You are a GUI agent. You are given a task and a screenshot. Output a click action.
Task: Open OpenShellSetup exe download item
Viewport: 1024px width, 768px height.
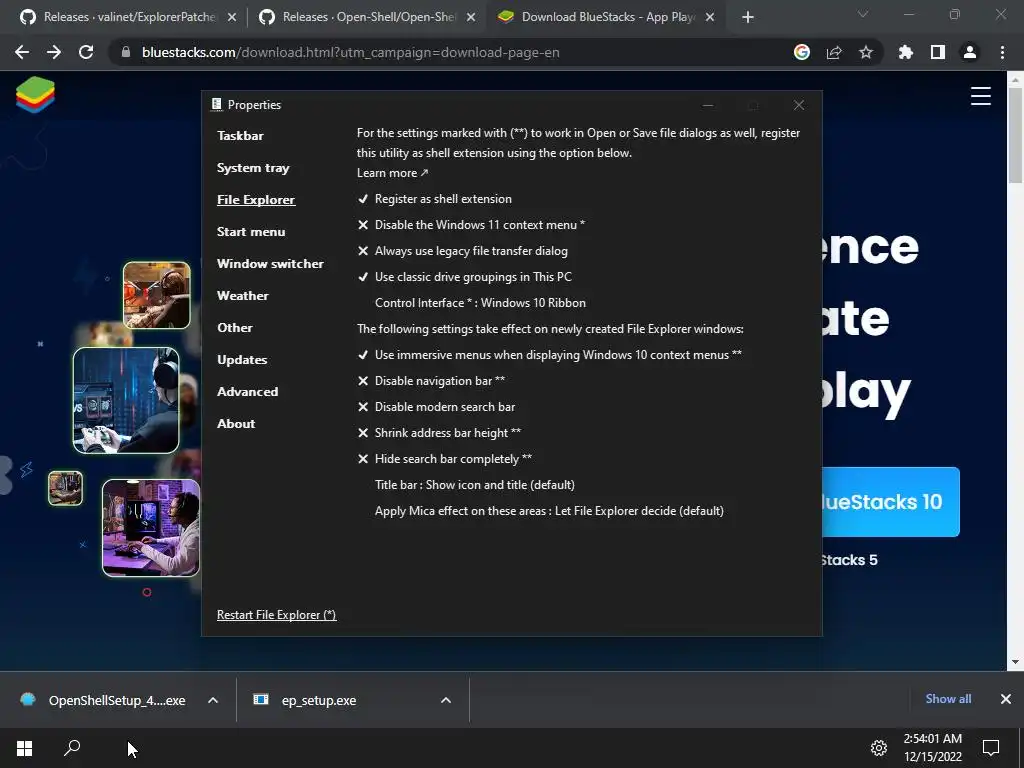click(104, 700)
